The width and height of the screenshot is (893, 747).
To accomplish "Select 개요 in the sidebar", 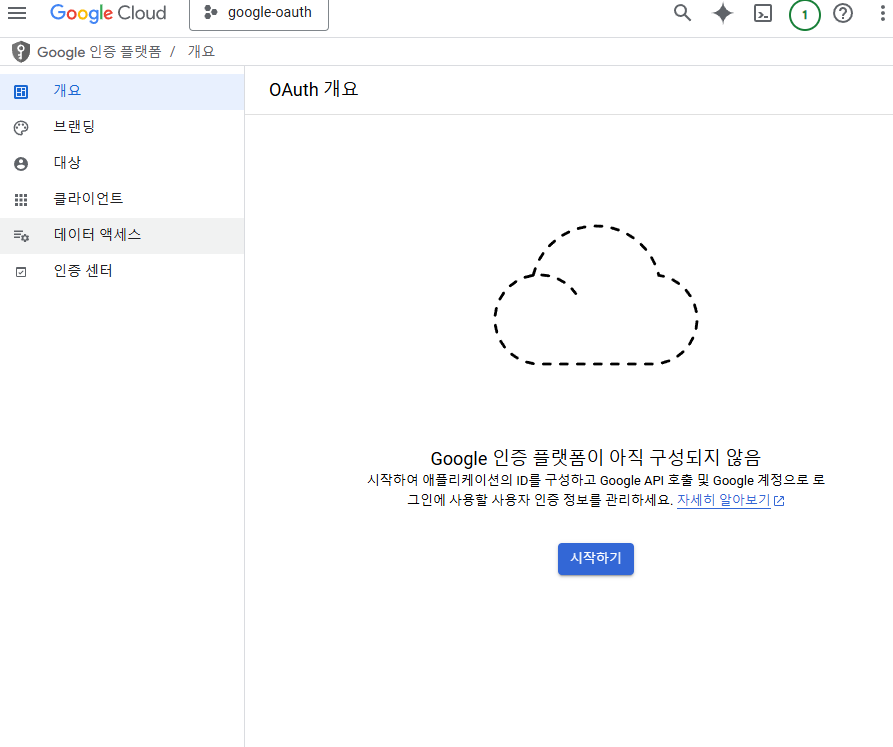I will tap(122, 92).
